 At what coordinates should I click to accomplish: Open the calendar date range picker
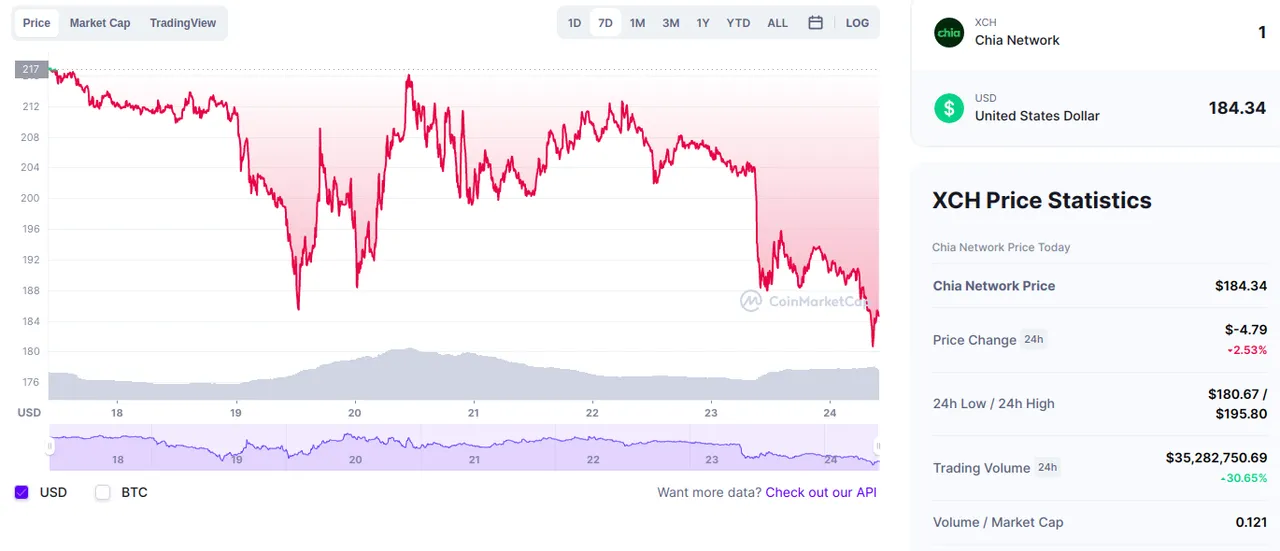coord(815,23)
